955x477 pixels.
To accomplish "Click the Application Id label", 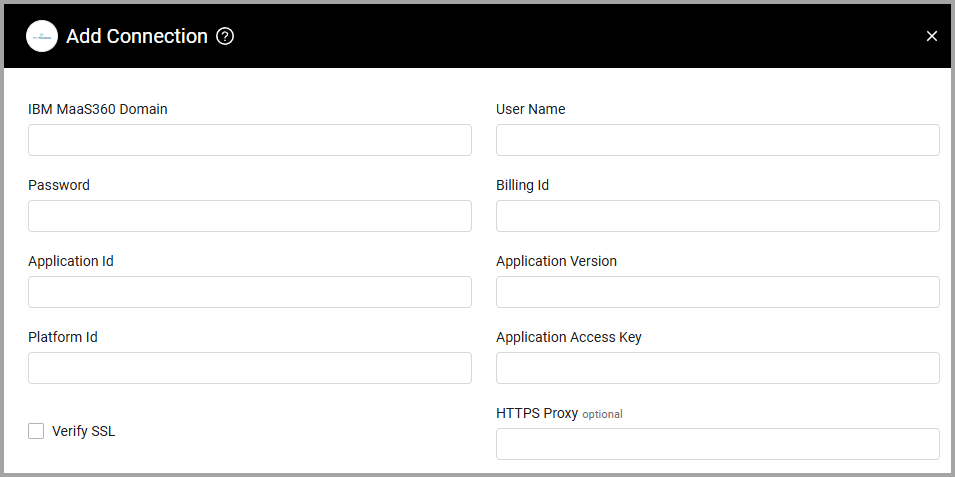I will (71, 261).
